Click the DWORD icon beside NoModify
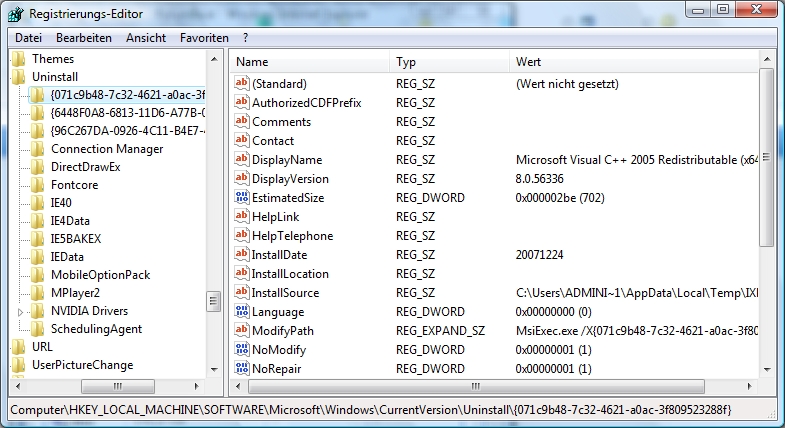 242,349
